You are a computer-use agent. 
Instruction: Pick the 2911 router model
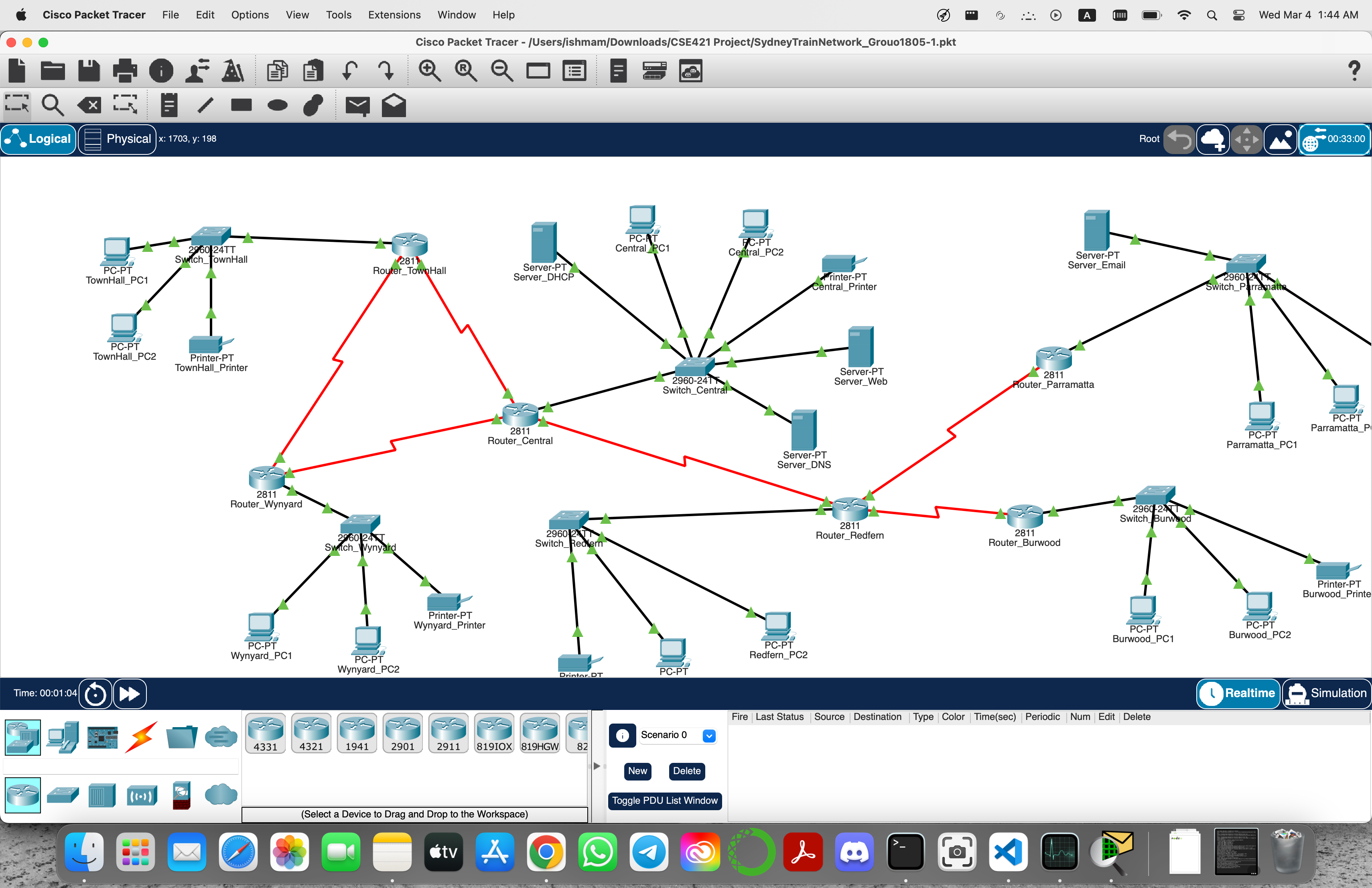448,732
